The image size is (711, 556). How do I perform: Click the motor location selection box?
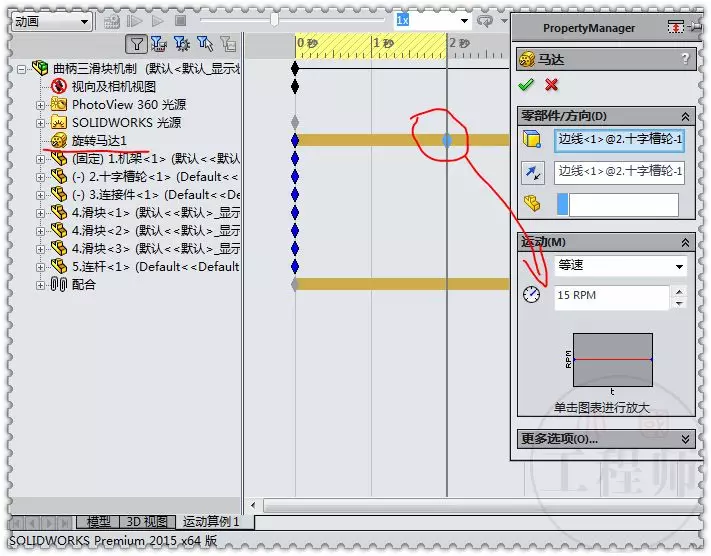coord(619,140)
